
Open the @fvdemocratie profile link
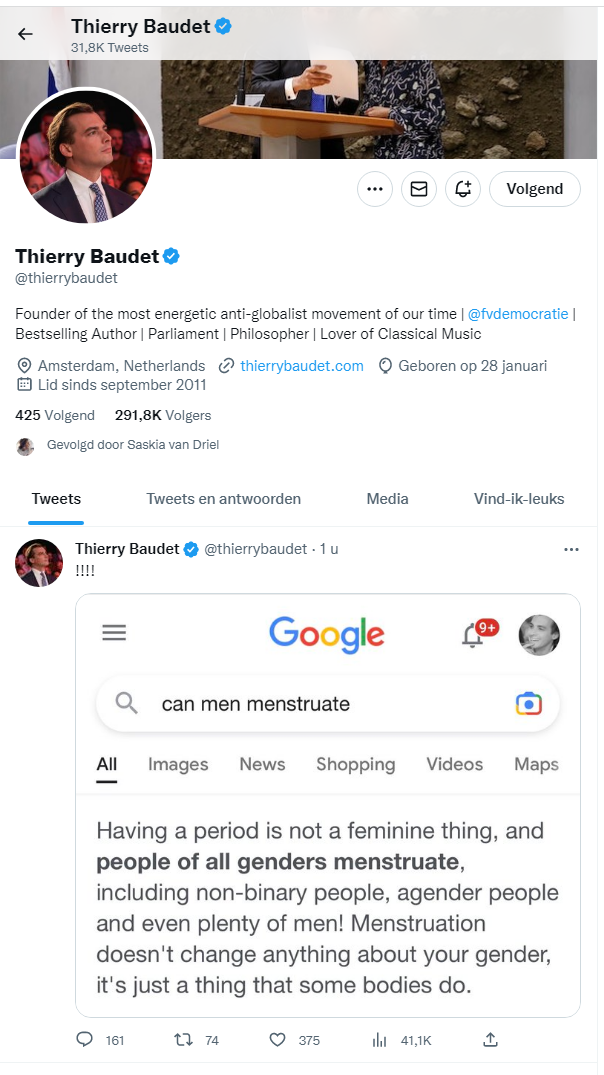[x=518, y=314]
